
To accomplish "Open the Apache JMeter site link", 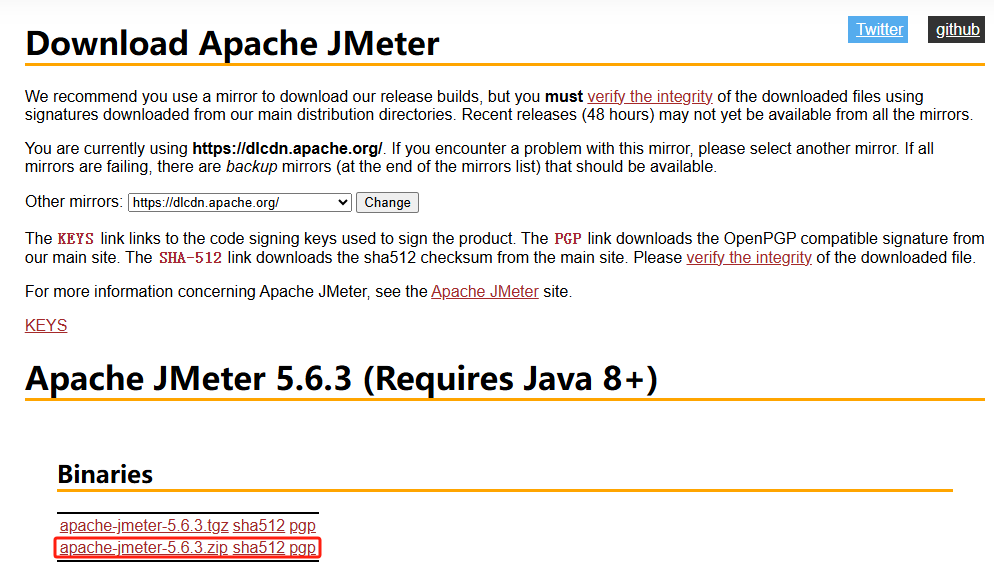I will click(485, 292).
